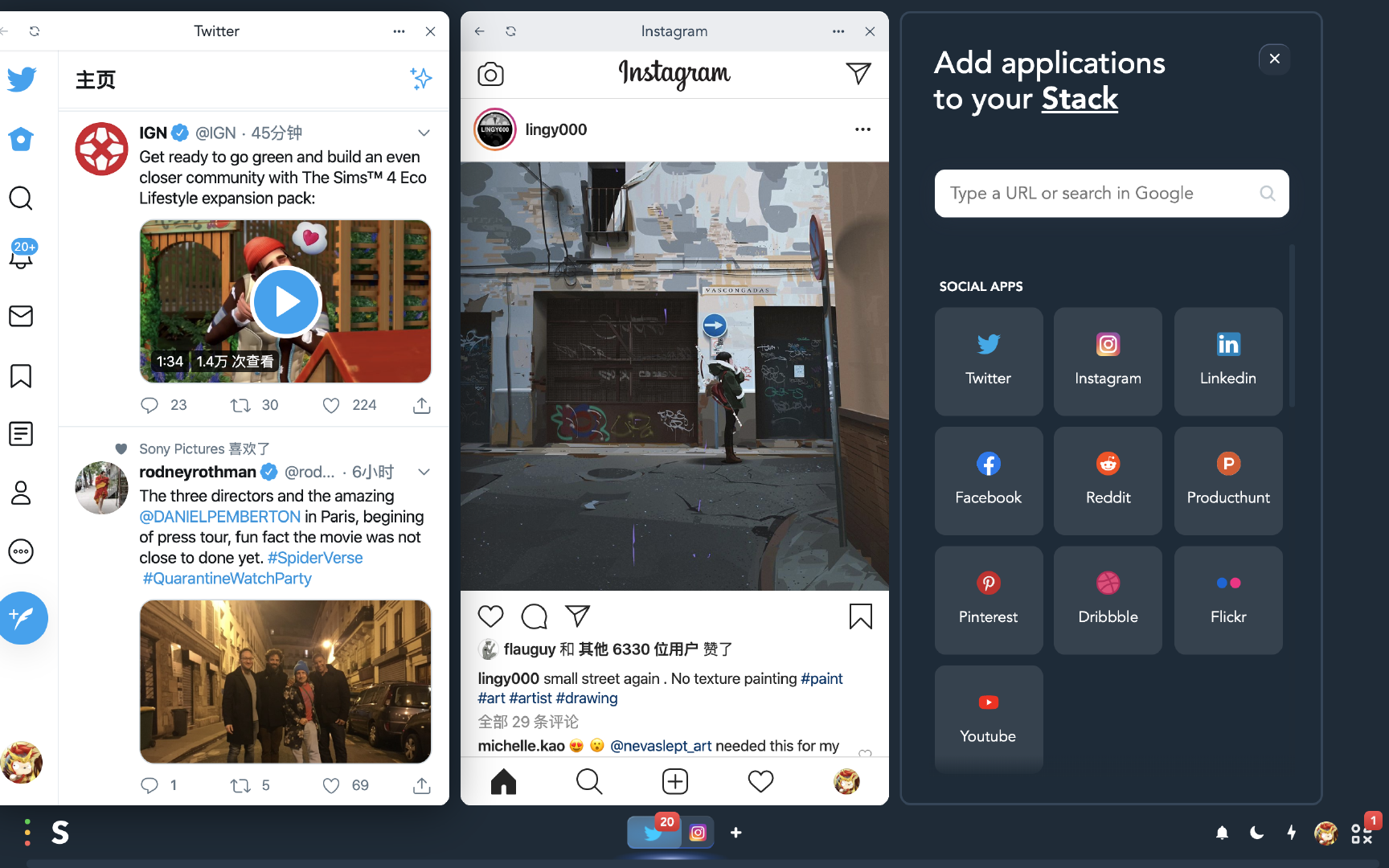Image resolution: width=1389 pixels, height=868 pixels.
Task: Open the apps grid icon with badge 1
Action: coord(1362,833)
